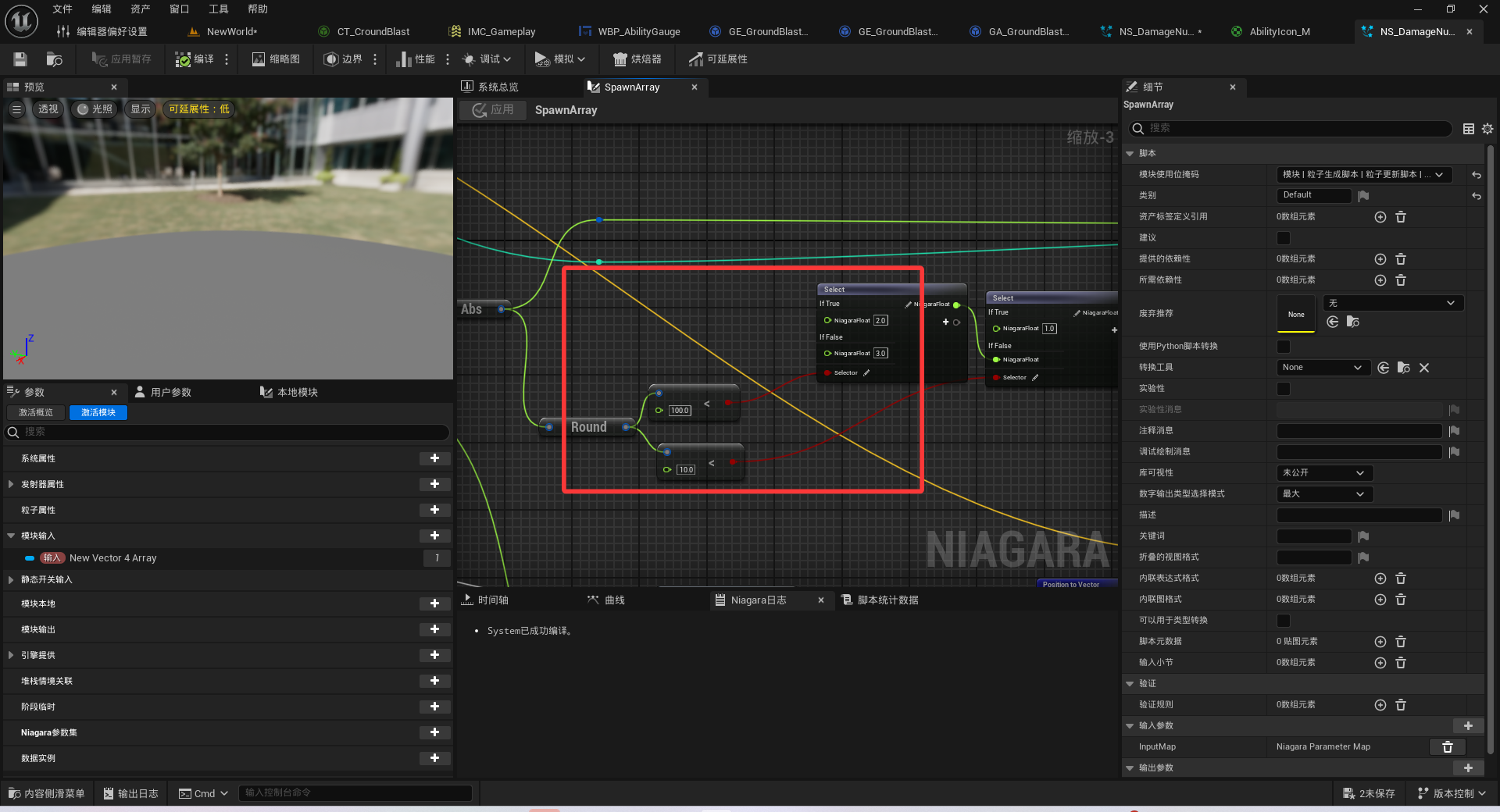Open the viewport hamburger menu

pyautogui.click(x=16, y=109)
